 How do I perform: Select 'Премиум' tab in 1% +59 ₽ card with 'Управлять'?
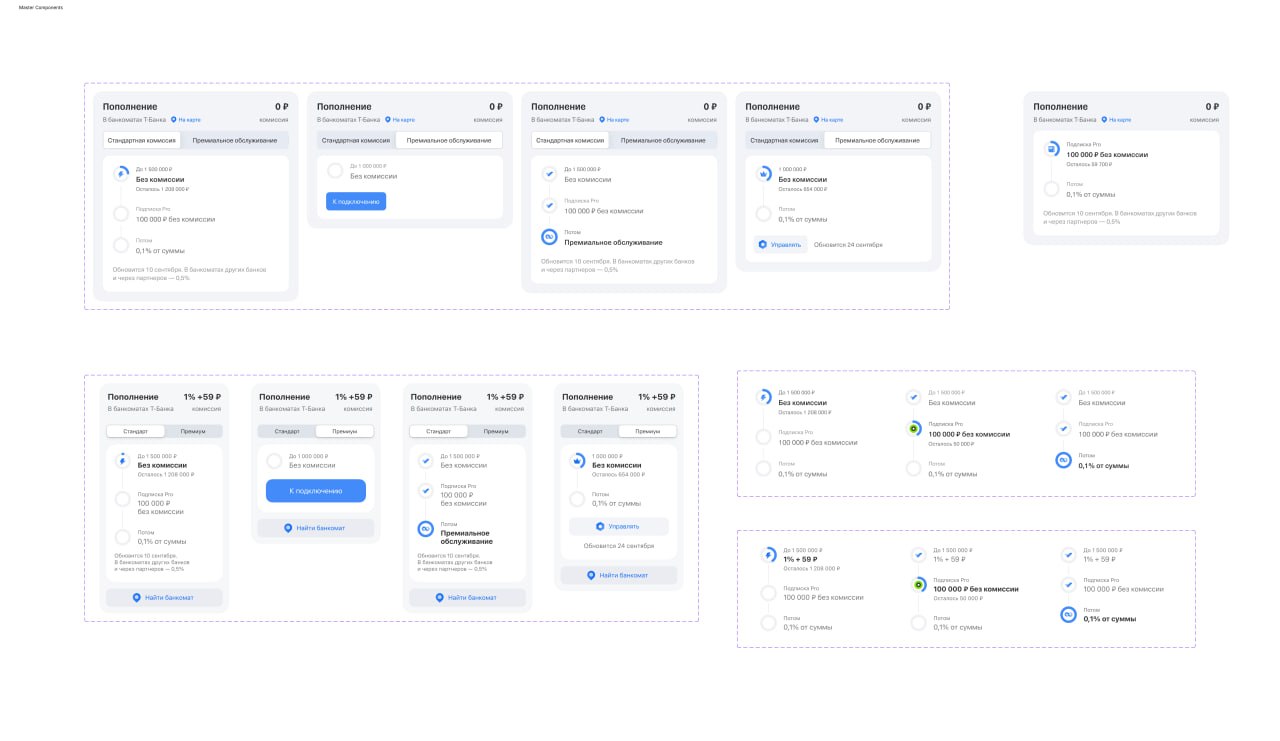(x=647, y=431)
